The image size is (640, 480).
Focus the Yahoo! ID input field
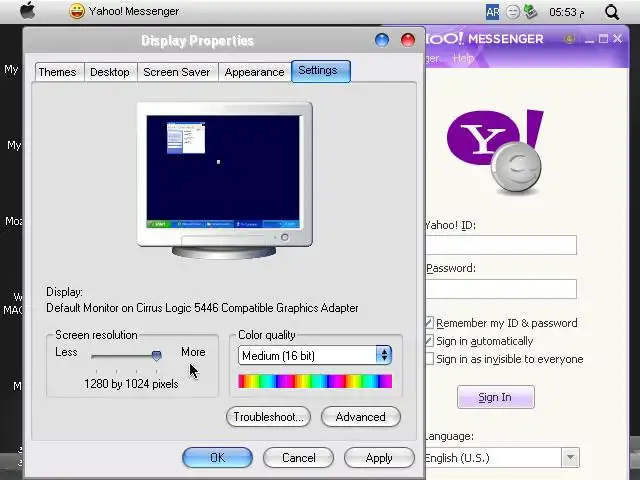(x=501, y=245)
